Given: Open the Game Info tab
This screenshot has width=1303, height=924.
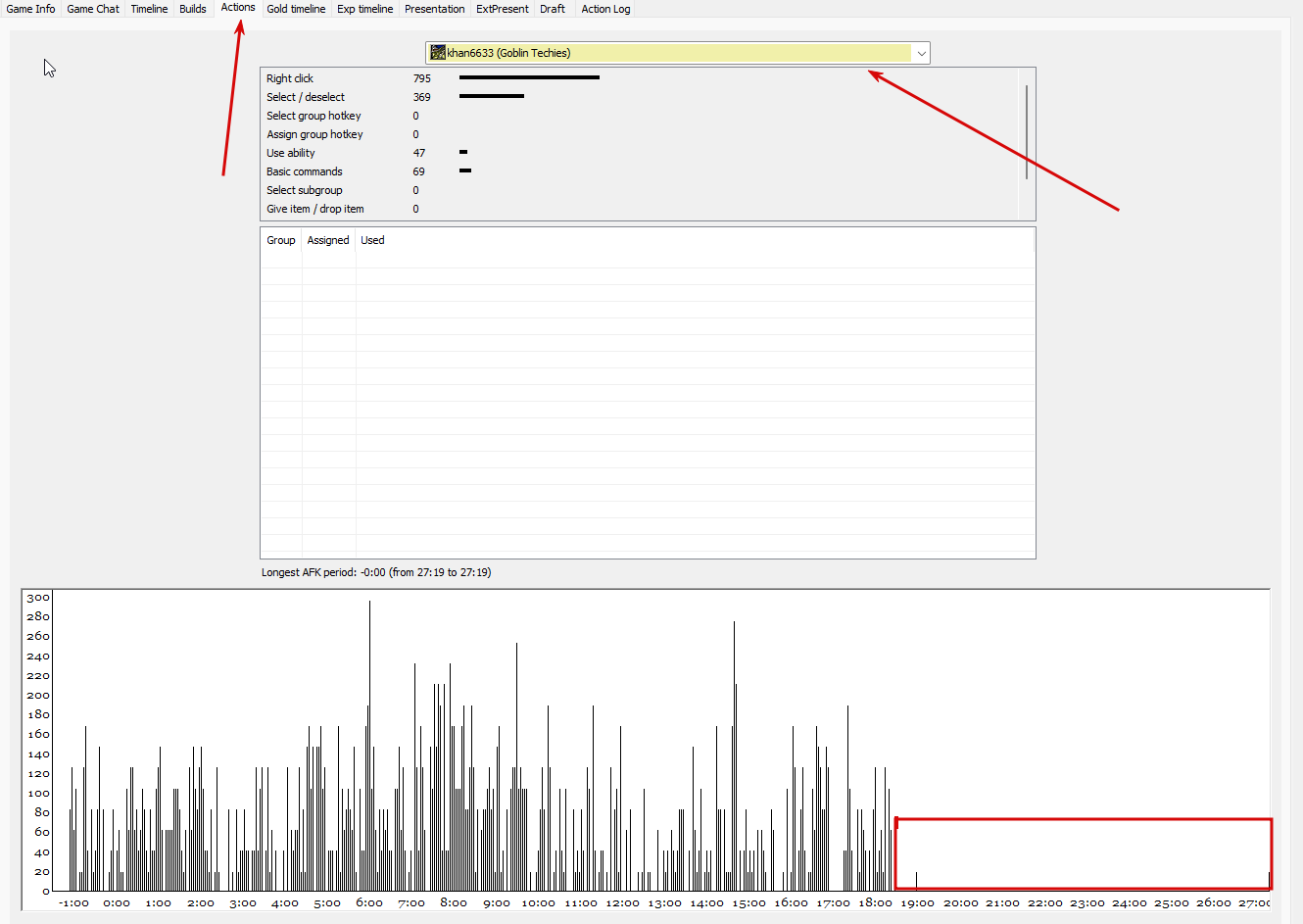Looking at the screenshot, I should pyautogui.click(x=30, y=9).
